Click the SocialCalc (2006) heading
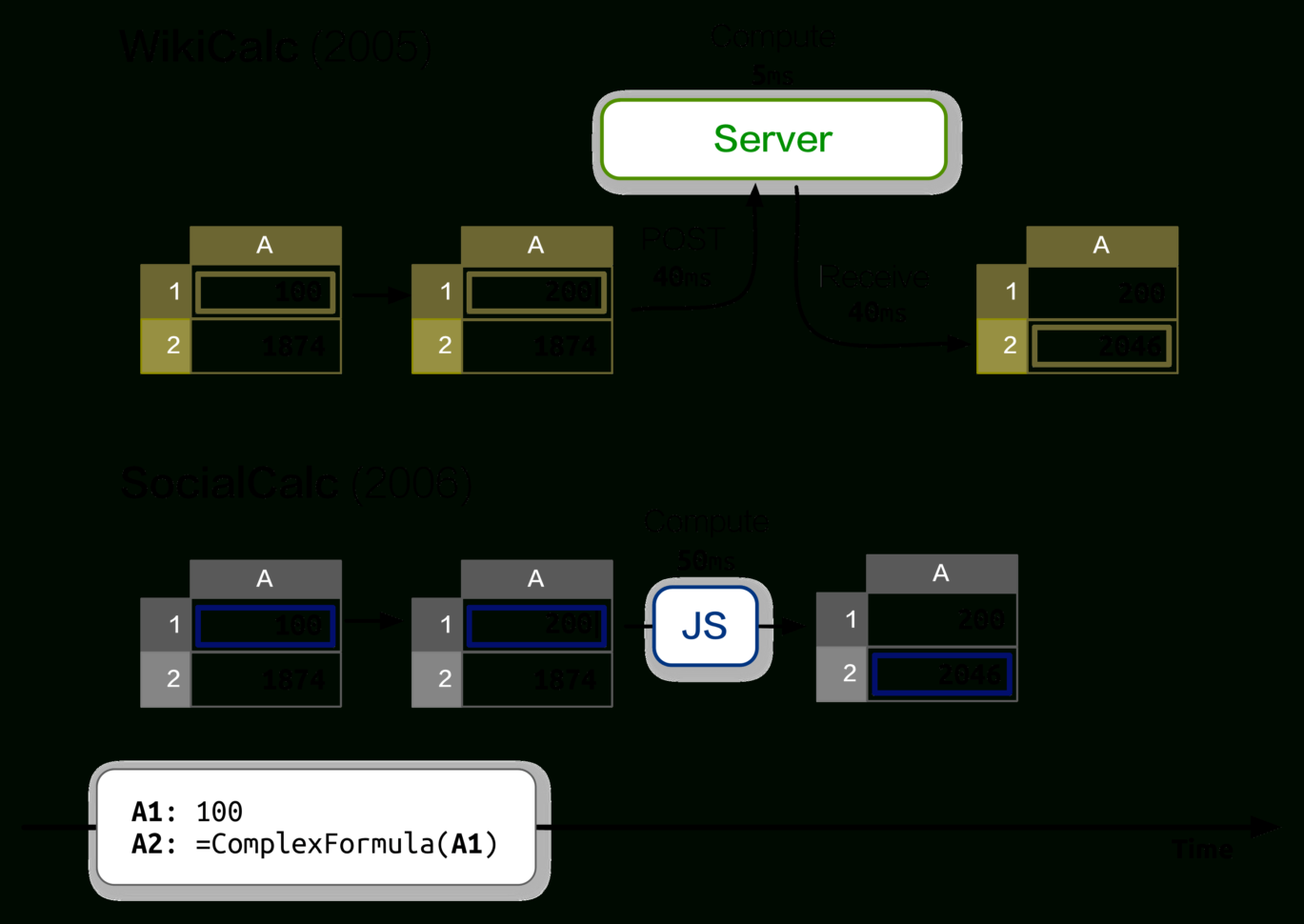The height and width of the screenshot is (924, 1304). coord(296,484)
